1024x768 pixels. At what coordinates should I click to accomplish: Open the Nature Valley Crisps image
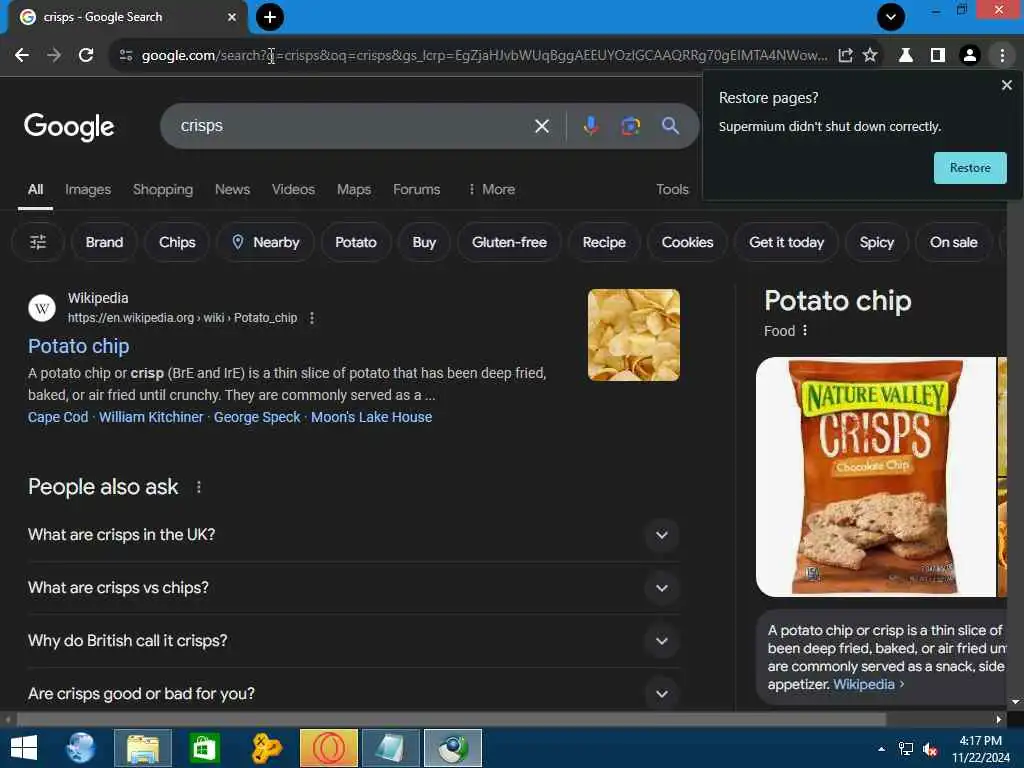pos(876,477)
